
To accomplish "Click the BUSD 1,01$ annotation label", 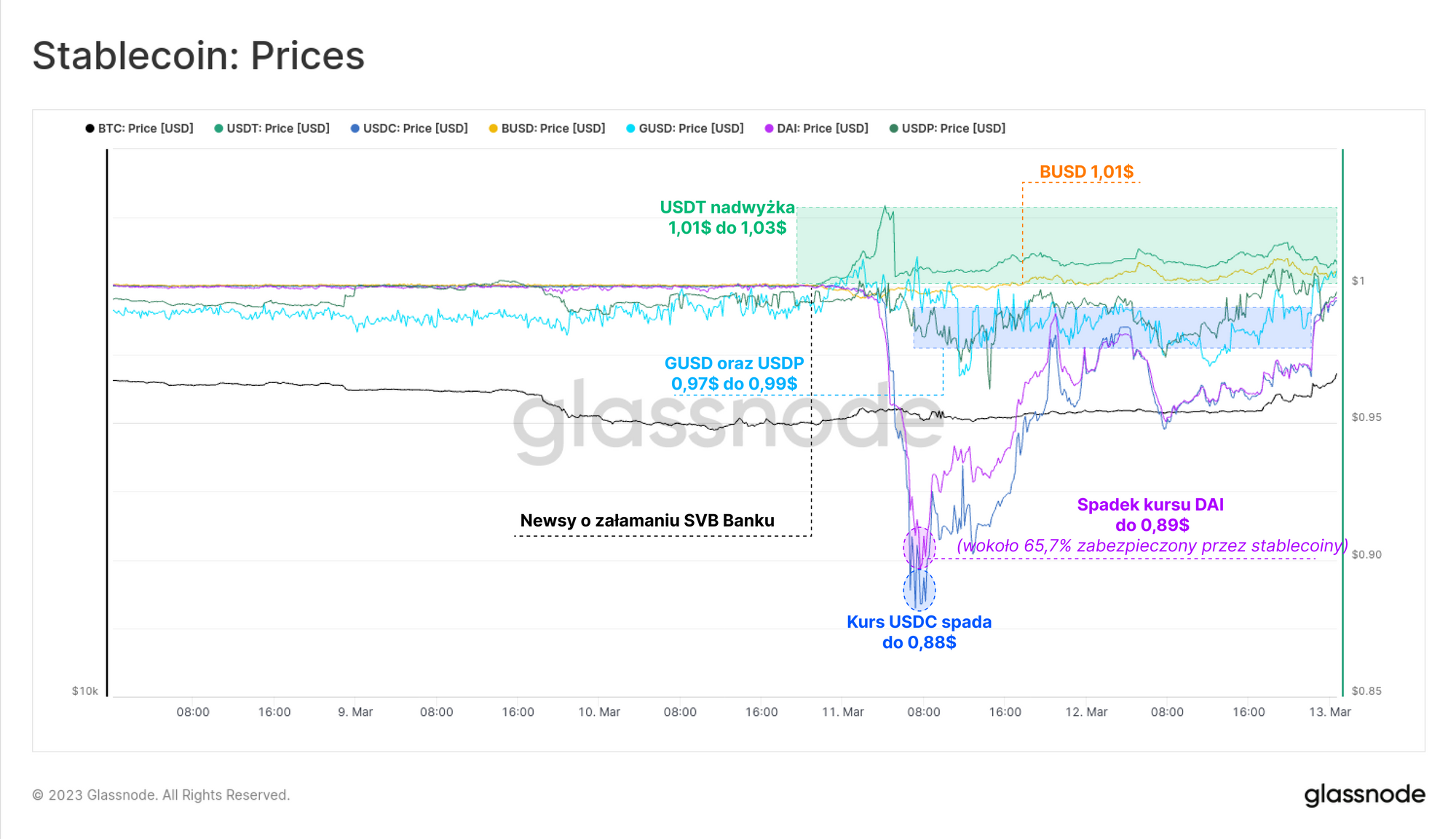I will (x=1086, y=172).
